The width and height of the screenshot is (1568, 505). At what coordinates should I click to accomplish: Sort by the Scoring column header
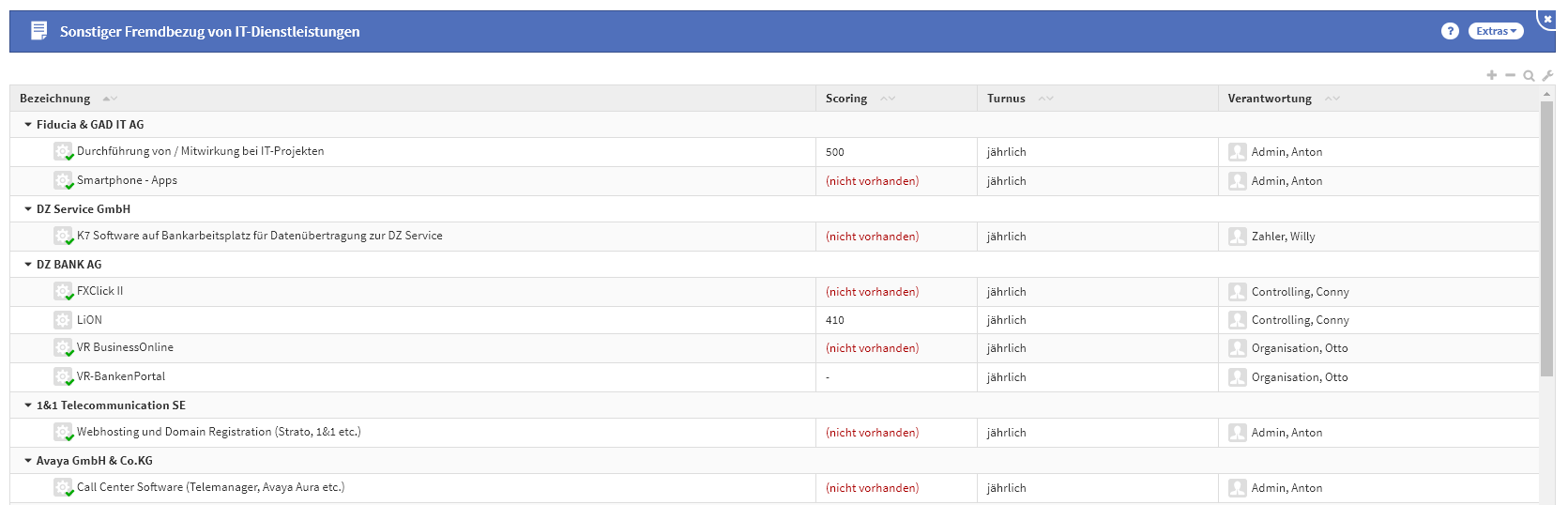(846, 99)
